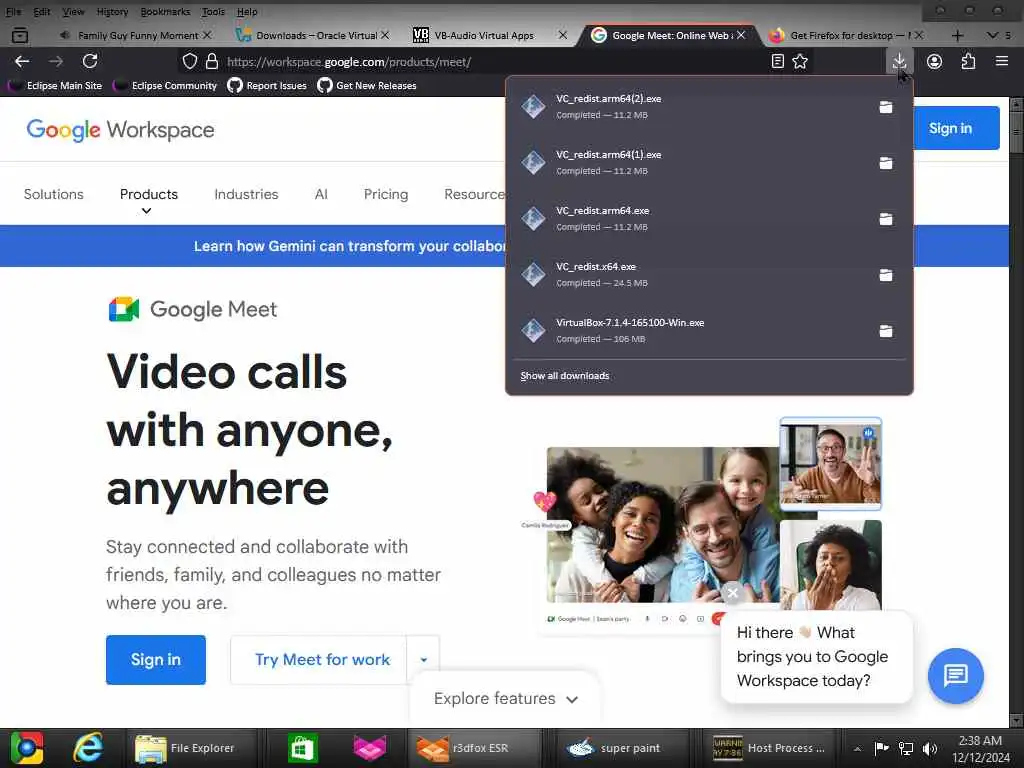Open a new tab with plus button
Screen dimensions: 1024x768
[x=957, y=35]
